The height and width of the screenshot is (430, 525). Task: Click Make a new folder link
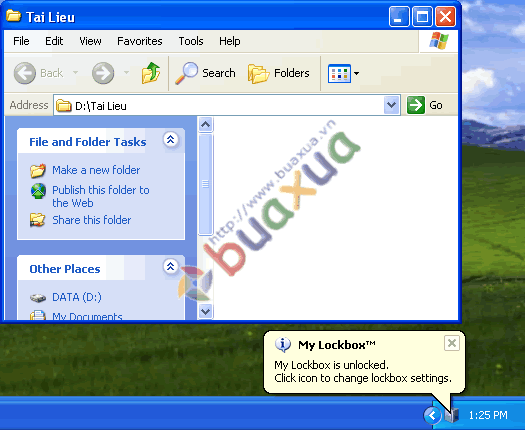point(96,170)
